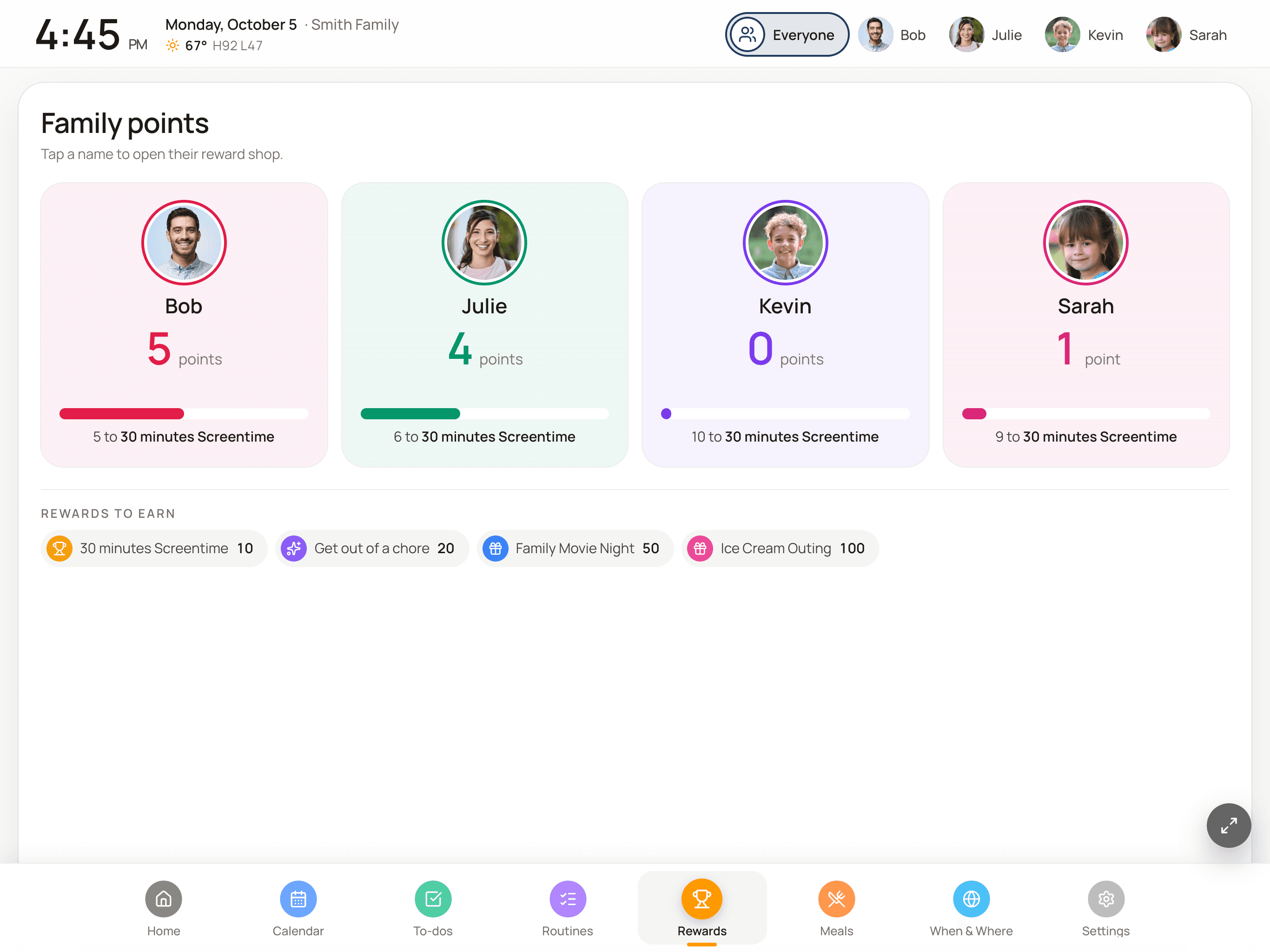This screenshot has width=1270, height=952.
Task: Open the Routines list icon
Action: (x=567, y=899)
